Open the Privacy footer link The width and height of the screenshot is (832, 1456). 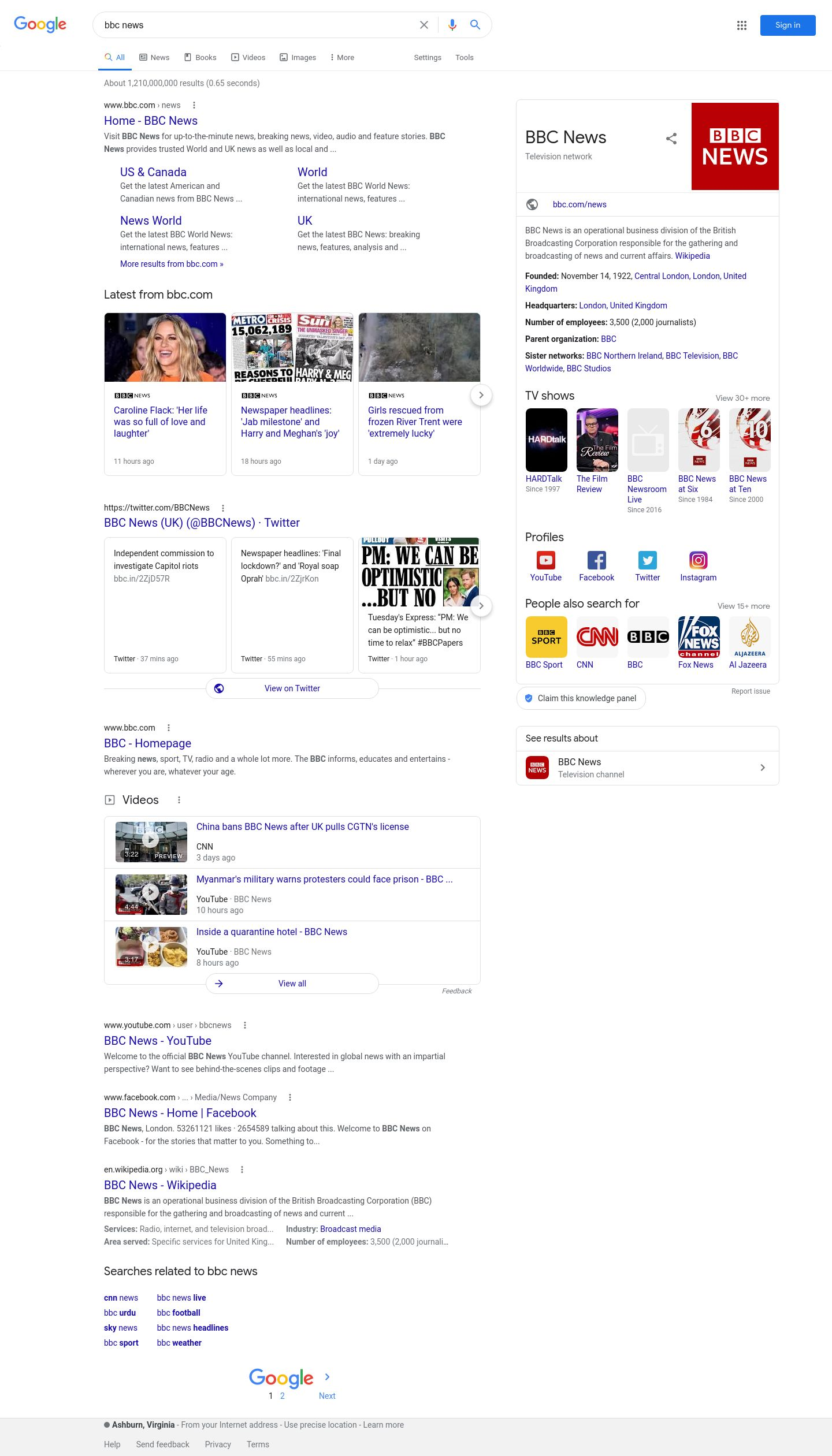218,1444
